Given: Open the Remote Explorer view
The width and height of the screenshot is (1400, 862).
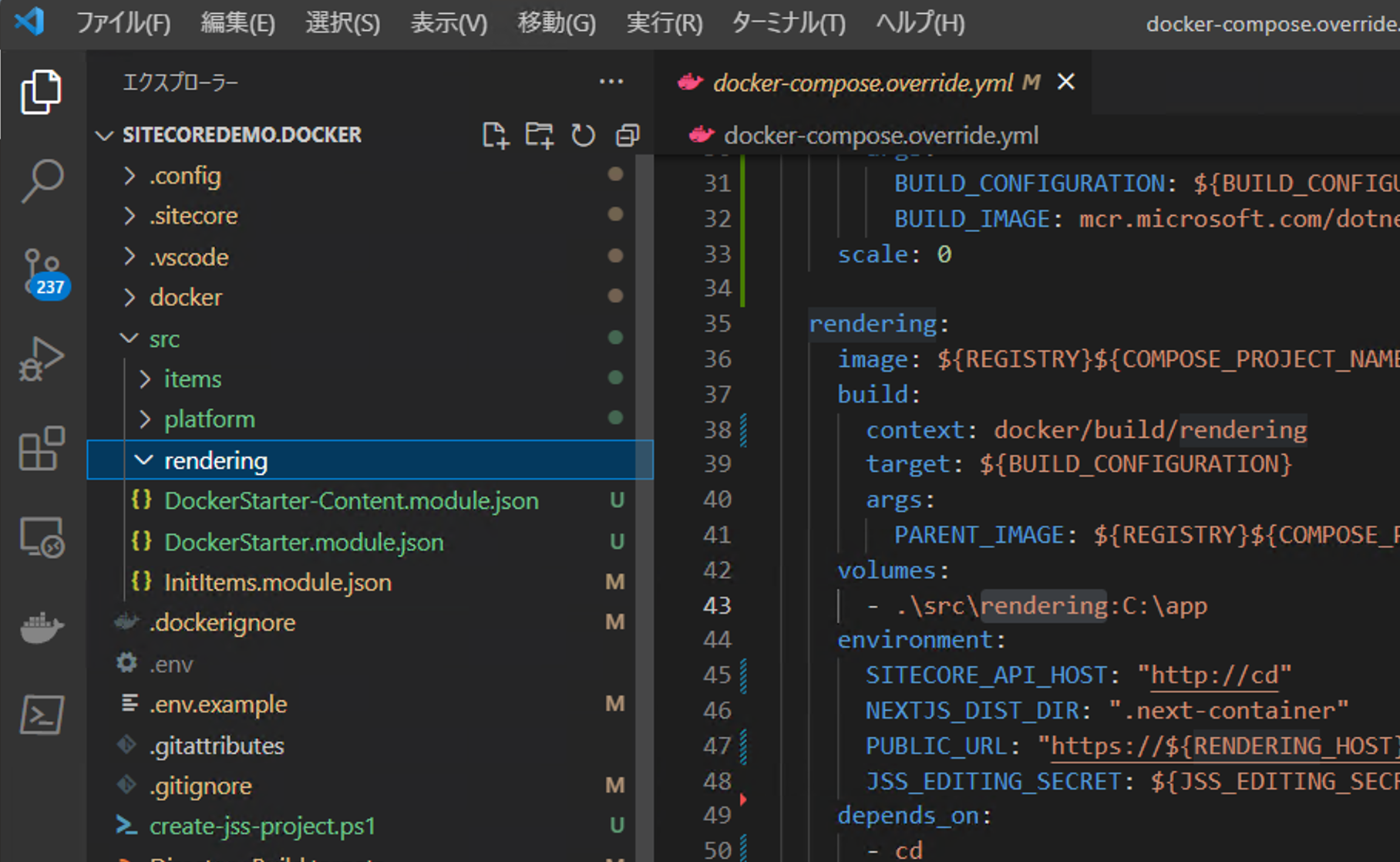Looking at the screenshot, I should coord(41,537).
